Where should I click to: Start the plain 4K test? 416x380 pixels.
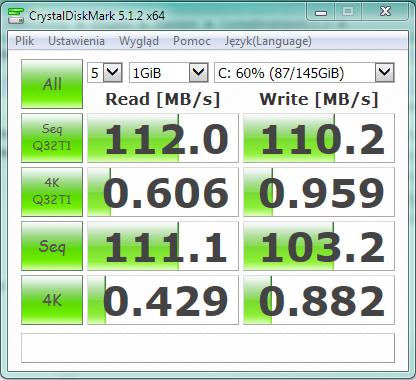(x=52, y=300)
